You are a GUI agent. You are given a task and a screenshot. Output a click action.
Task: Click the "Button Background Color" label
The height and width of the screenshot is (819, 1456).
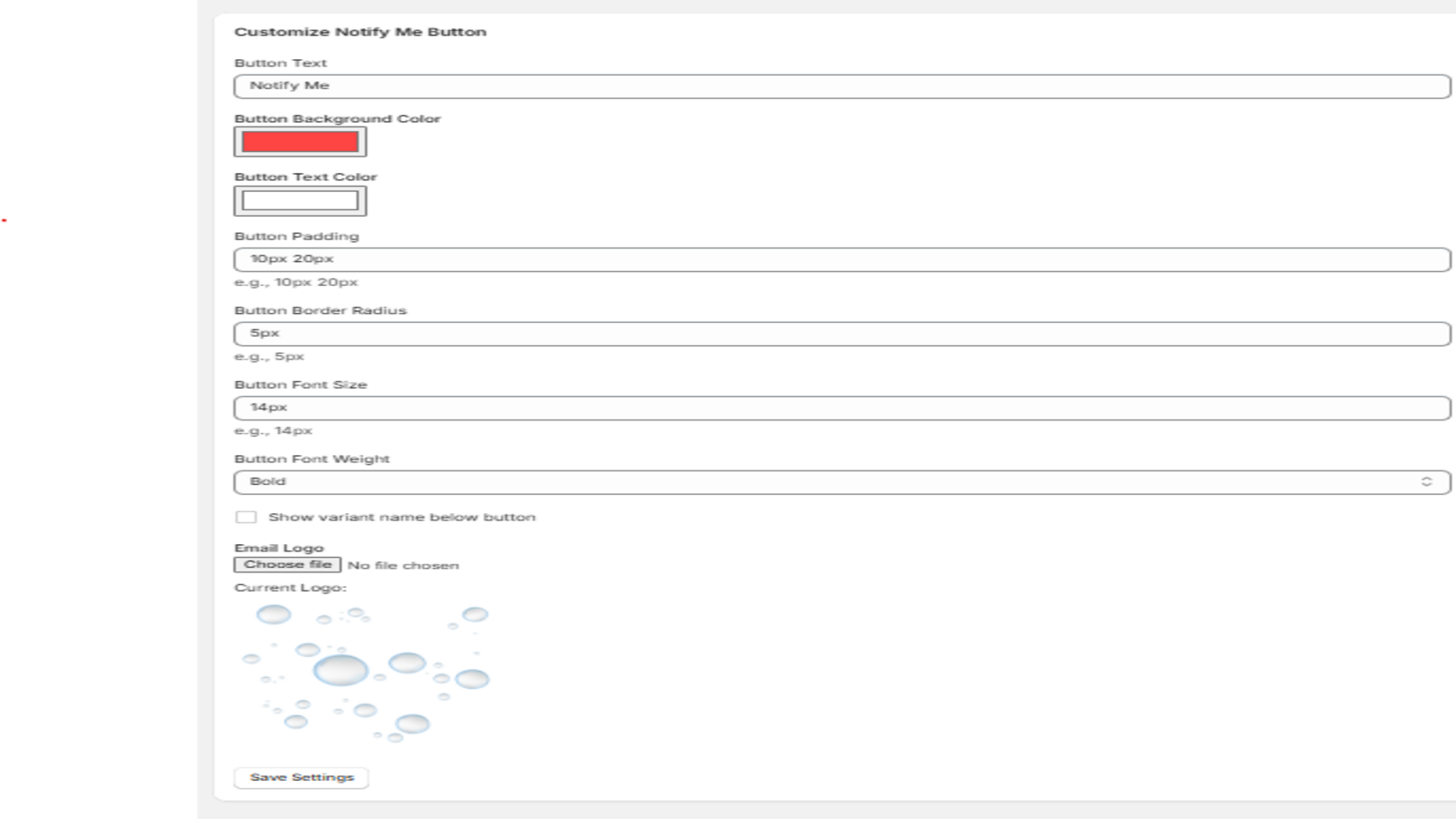pyautogui.click(x=337, y=119)
